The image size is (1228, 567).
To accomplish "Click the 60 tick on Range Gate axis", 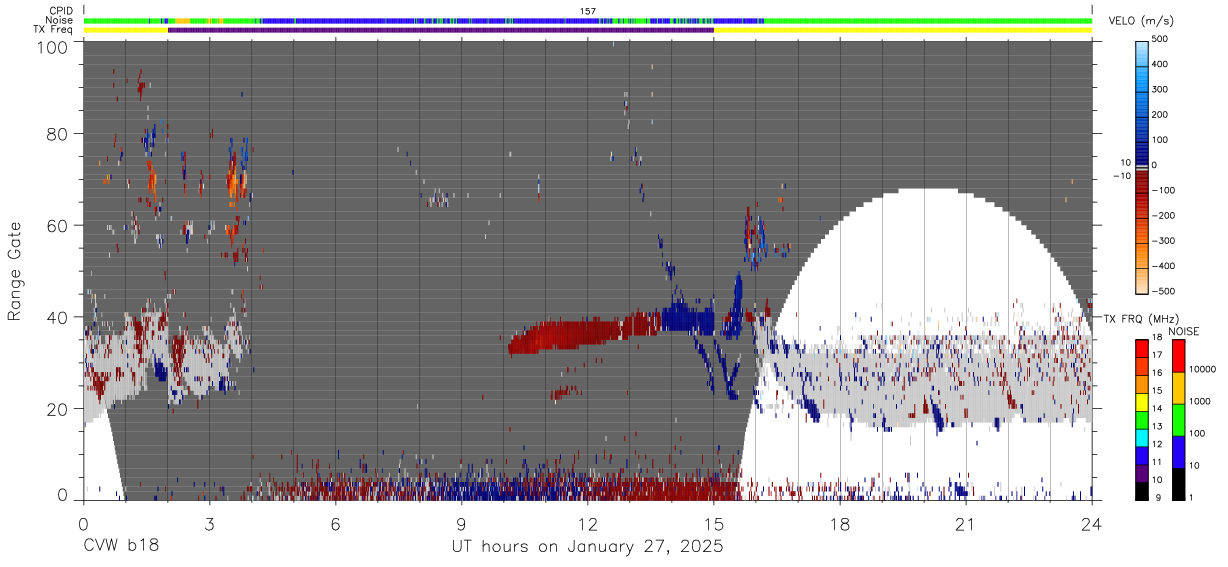I will point(56,226).
